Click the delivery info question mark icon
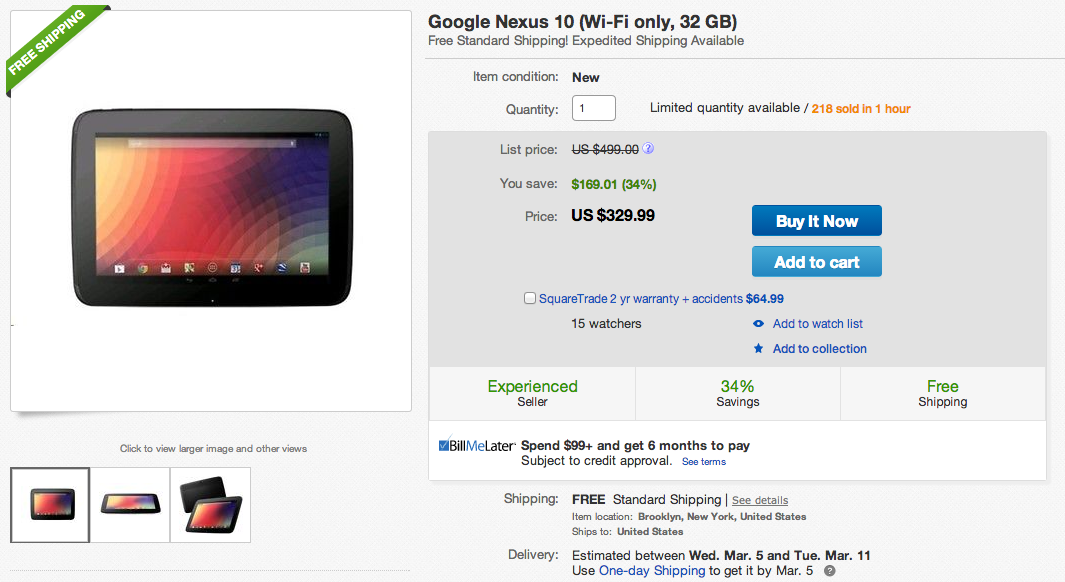The width and height of the screenshot is (1065, 582). click(829, 571)
